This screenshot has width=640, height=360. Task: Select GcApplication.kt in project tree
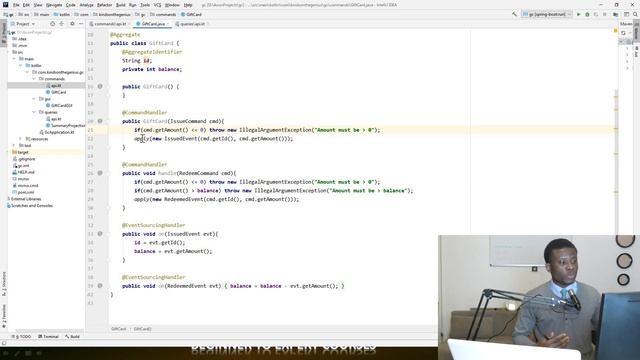pos(57,132)
